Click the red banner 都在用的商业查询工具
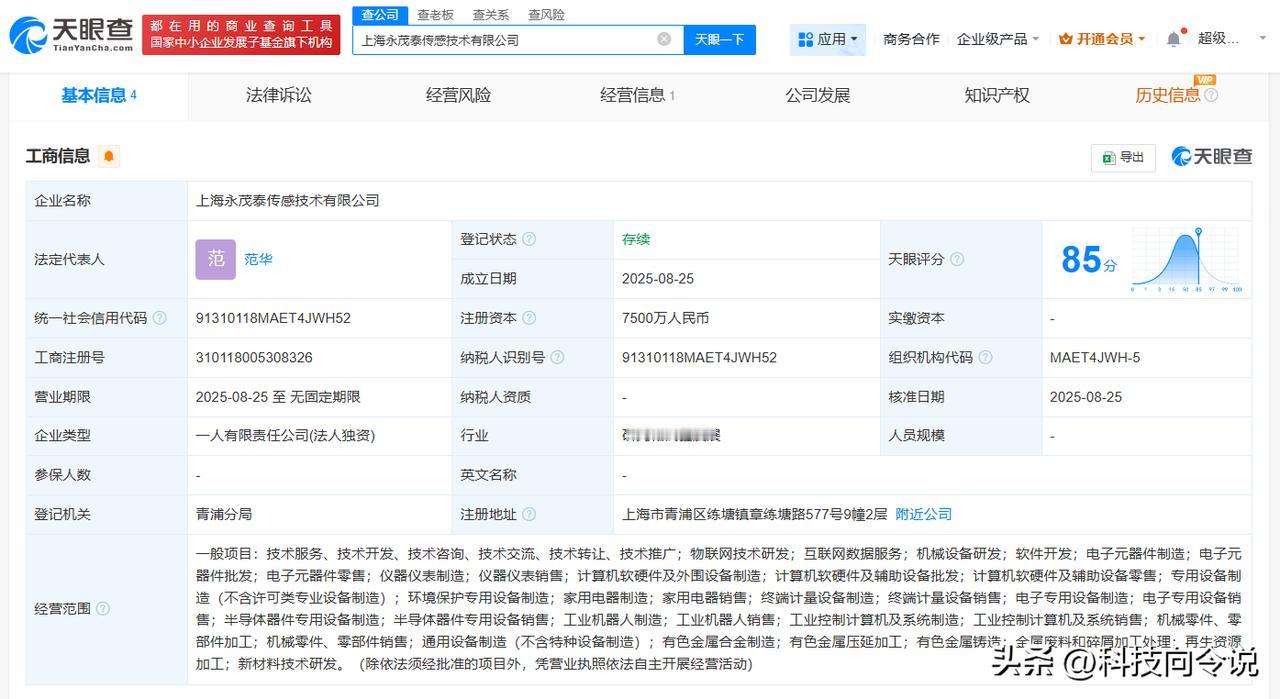Screen dimensions: 1280x699 [x=241, y=34]
